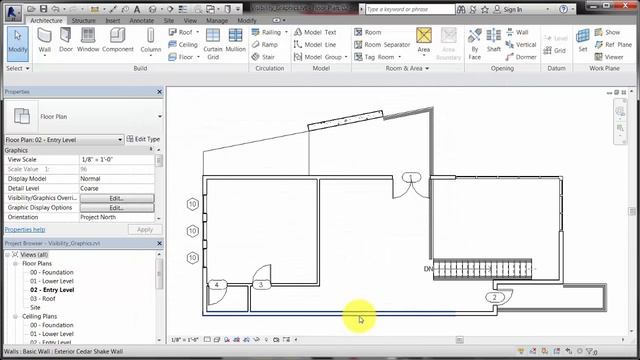
Task: Activate the Grid datum tool
Action: click(555, 51)
